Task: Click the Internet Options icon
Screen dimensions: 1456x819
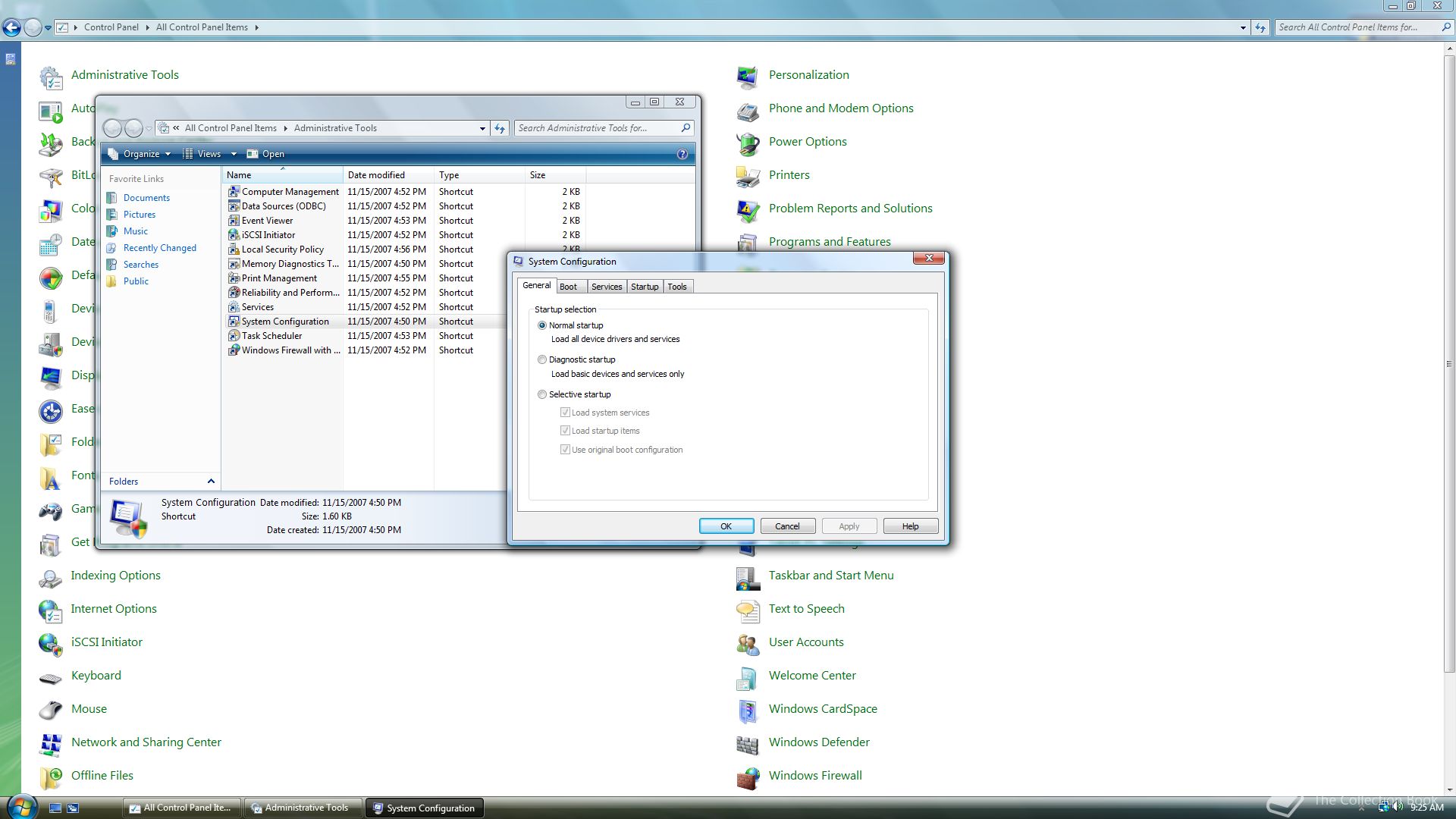Action: 51,610
